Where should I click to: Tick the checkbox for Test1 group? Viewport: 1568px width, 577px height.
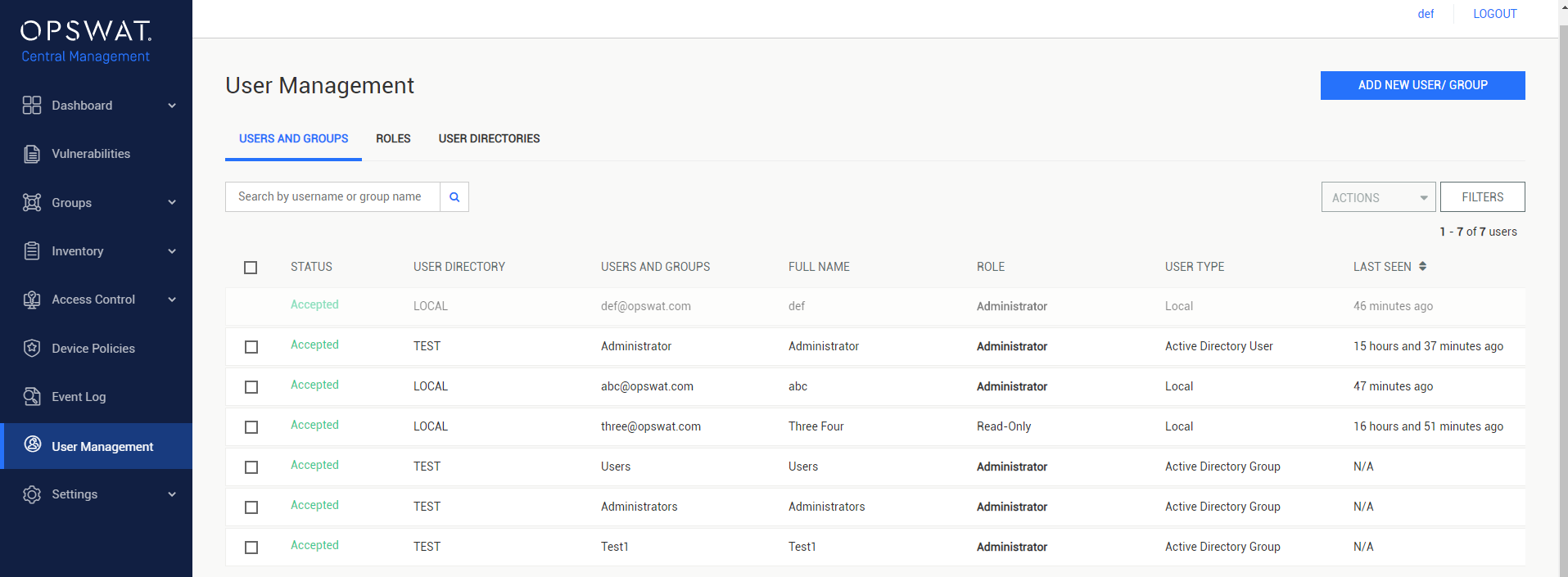pyautogui.click(x=251, y=548)
